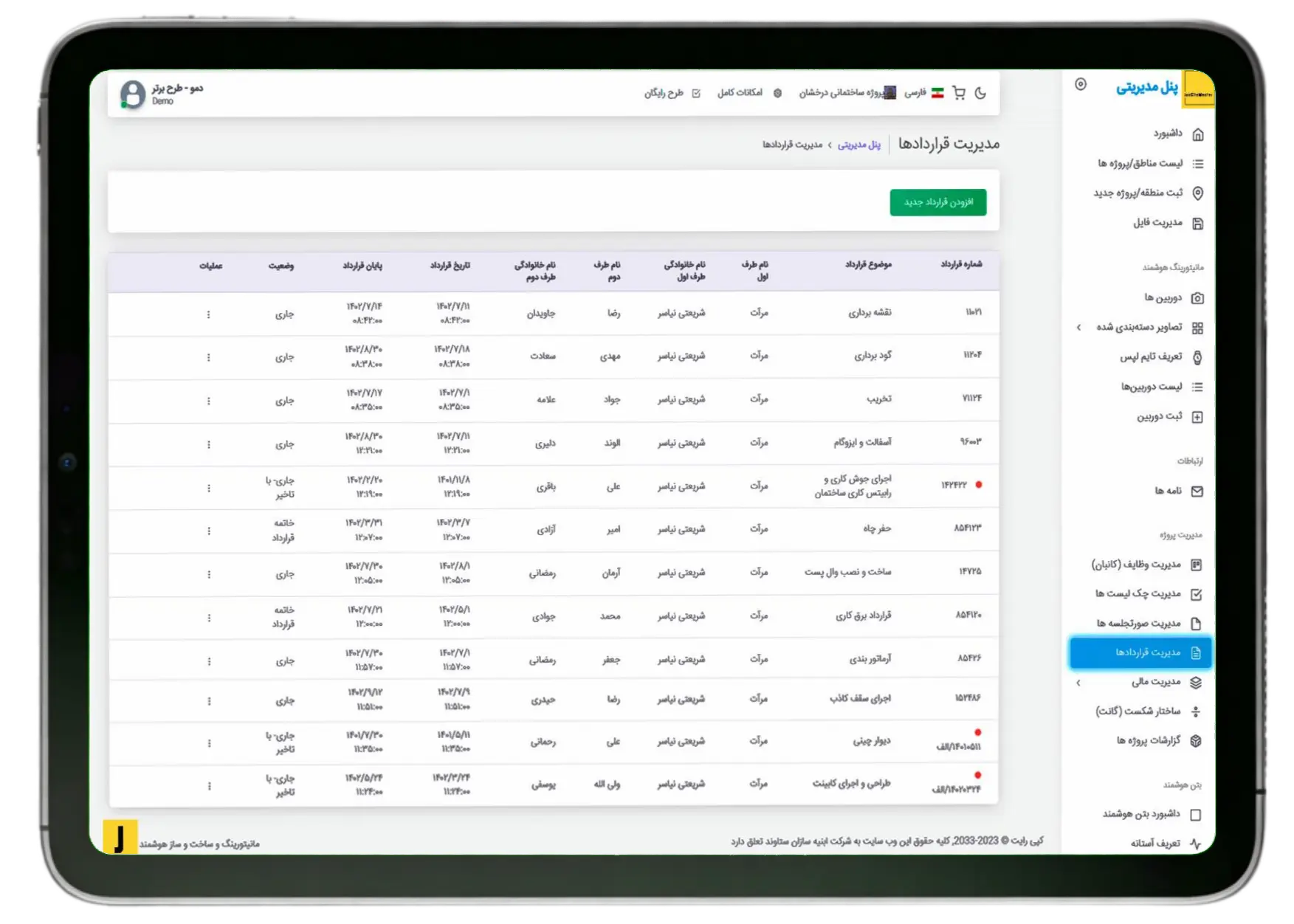The image size is (1294, 924).
Task: Open داشبورد home icon in sidebar
Action: 1198,134
